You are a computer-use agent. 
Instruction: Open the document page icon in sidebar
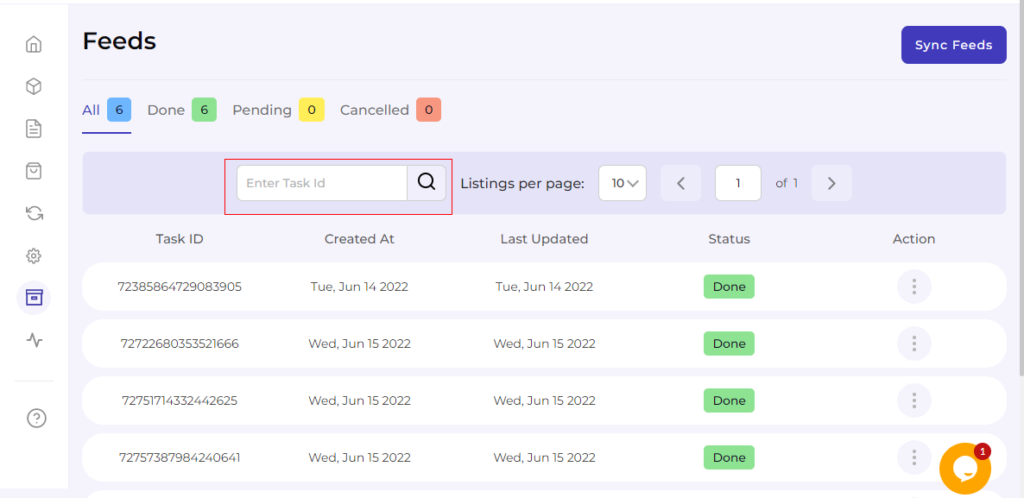click(x=34, y=128)
